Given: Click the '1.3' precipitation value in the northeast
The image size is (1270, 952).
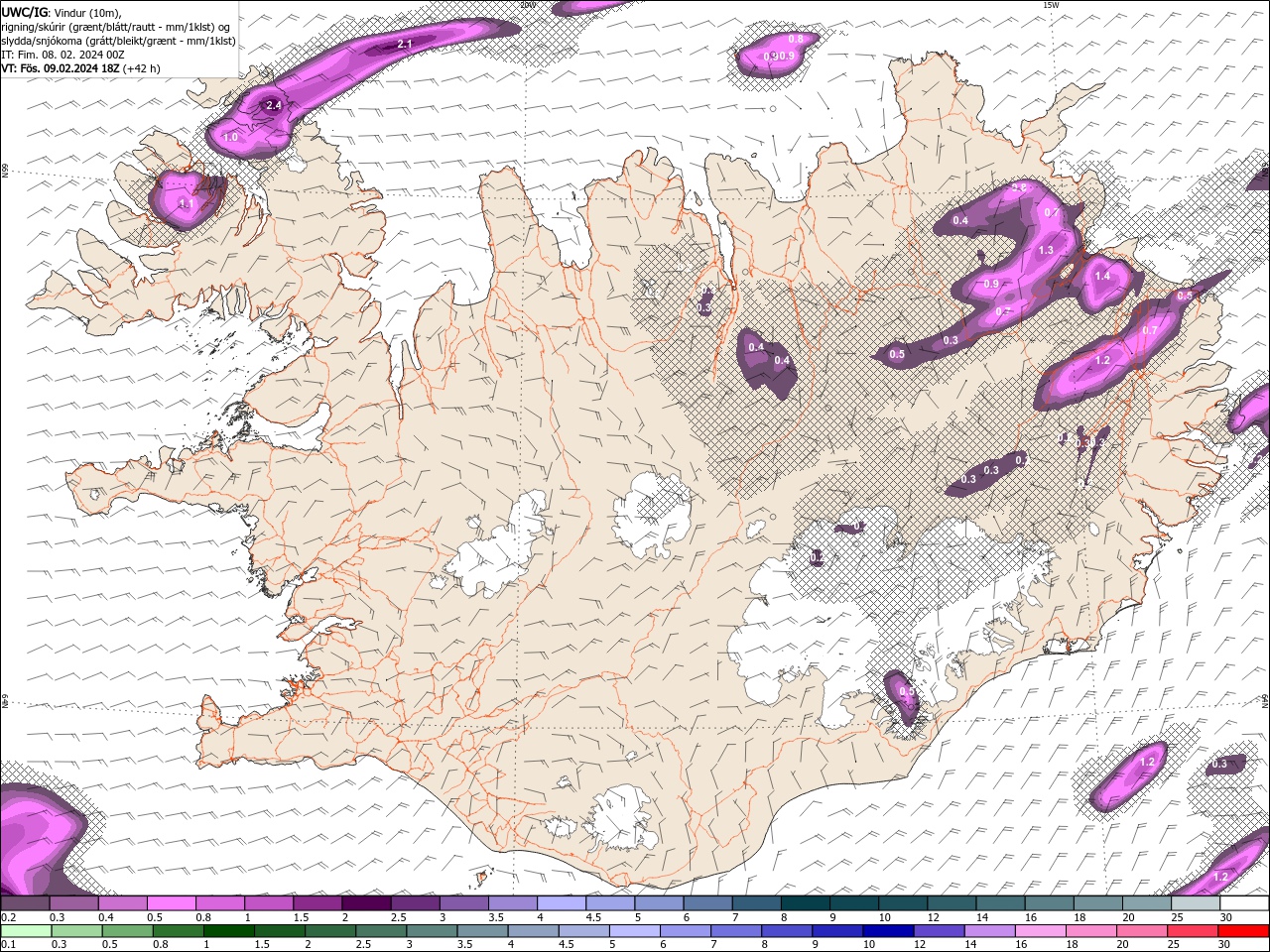Looking at the screenshot, I should pyautogui.click(x=1046, y=251).
